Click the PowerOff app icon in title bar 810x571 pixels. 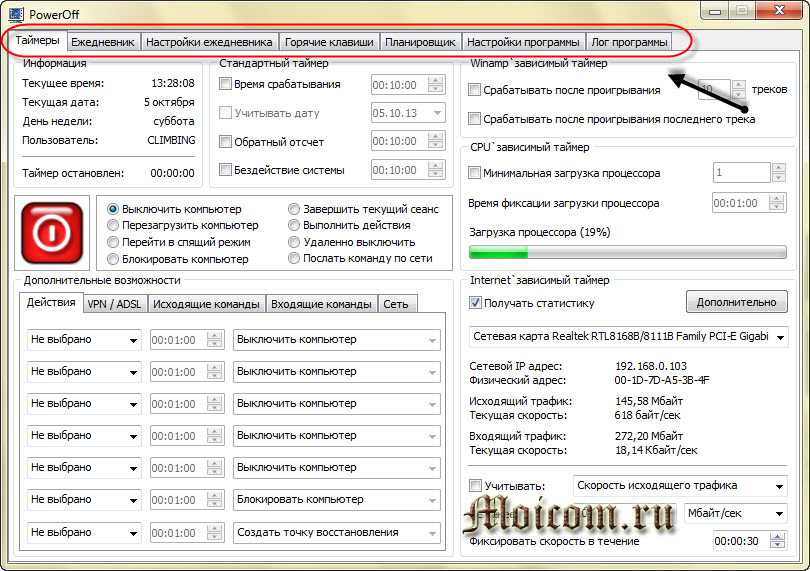coord(13,11)
